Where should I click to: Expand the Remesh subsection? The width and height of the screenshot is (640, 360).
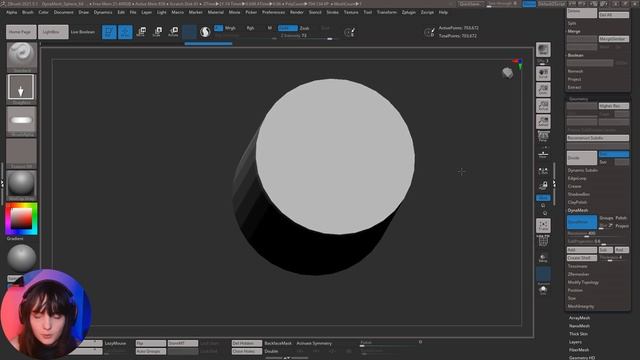click(x=575, y=71)
